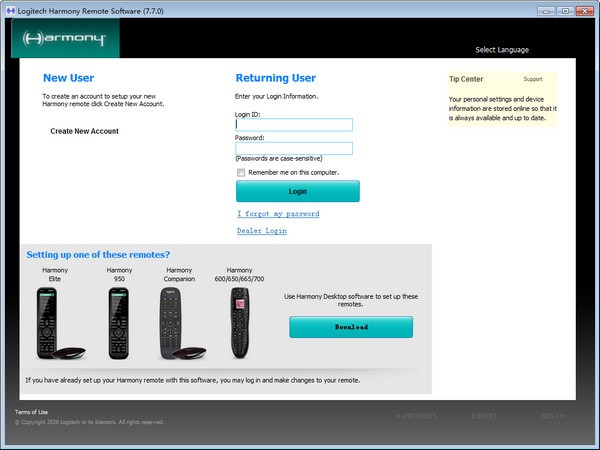Open Support in the Tip Center
600x450 pixels.
click(535, 79)
